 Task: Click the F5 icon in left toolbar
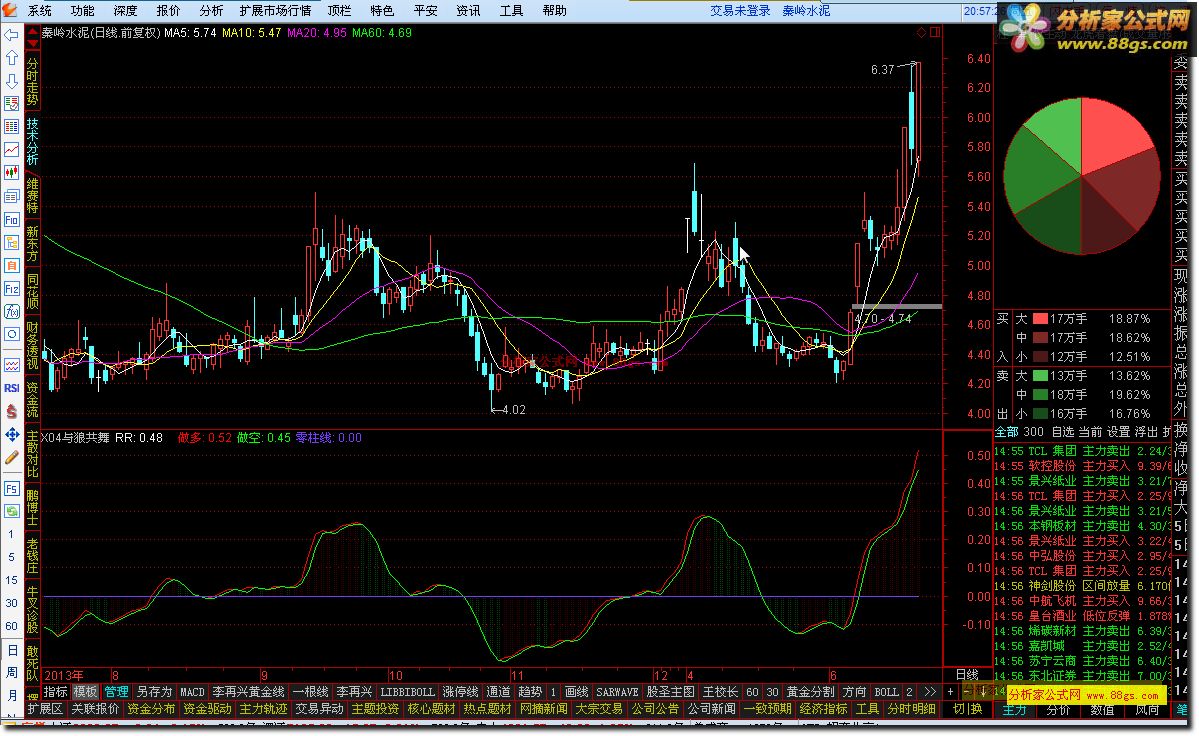click(x=11, y=488)
